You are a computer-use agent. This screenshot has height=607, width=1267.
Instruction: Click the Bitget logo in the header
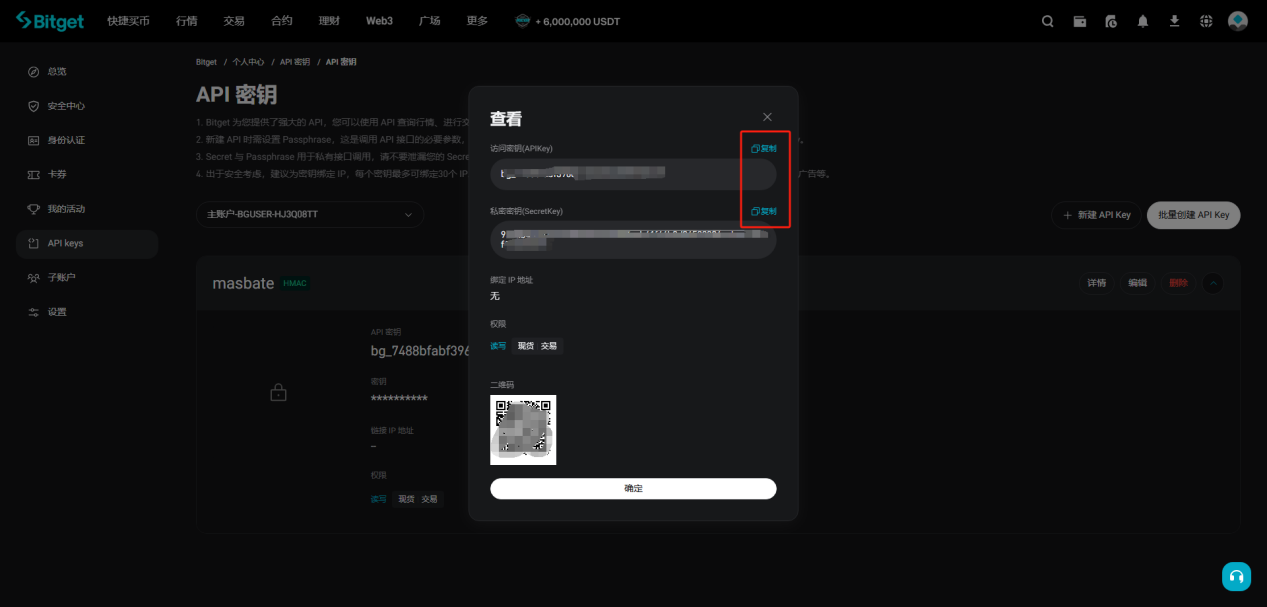(x=50, y=21)
